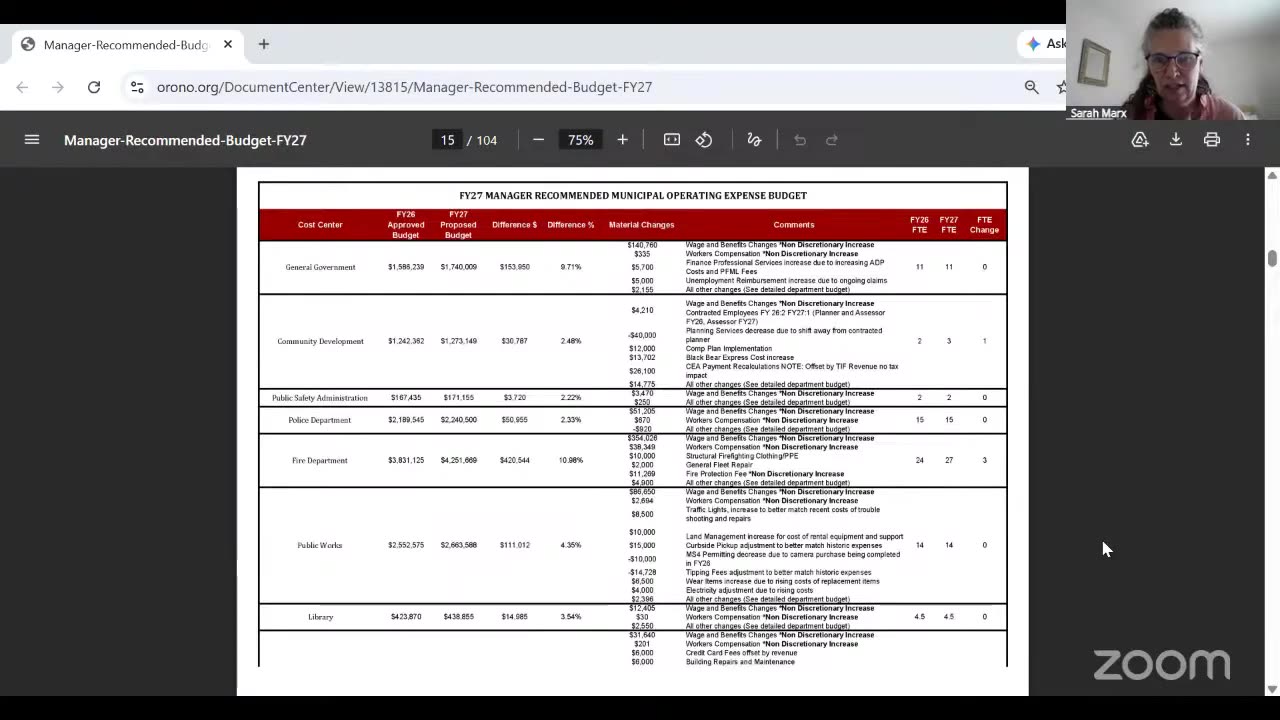The height and width of the screenshot is (720, 1280).
Task: Click the $2,240,500 Police proposed budget
Action: pyautogui.click(x=459, y=420)
